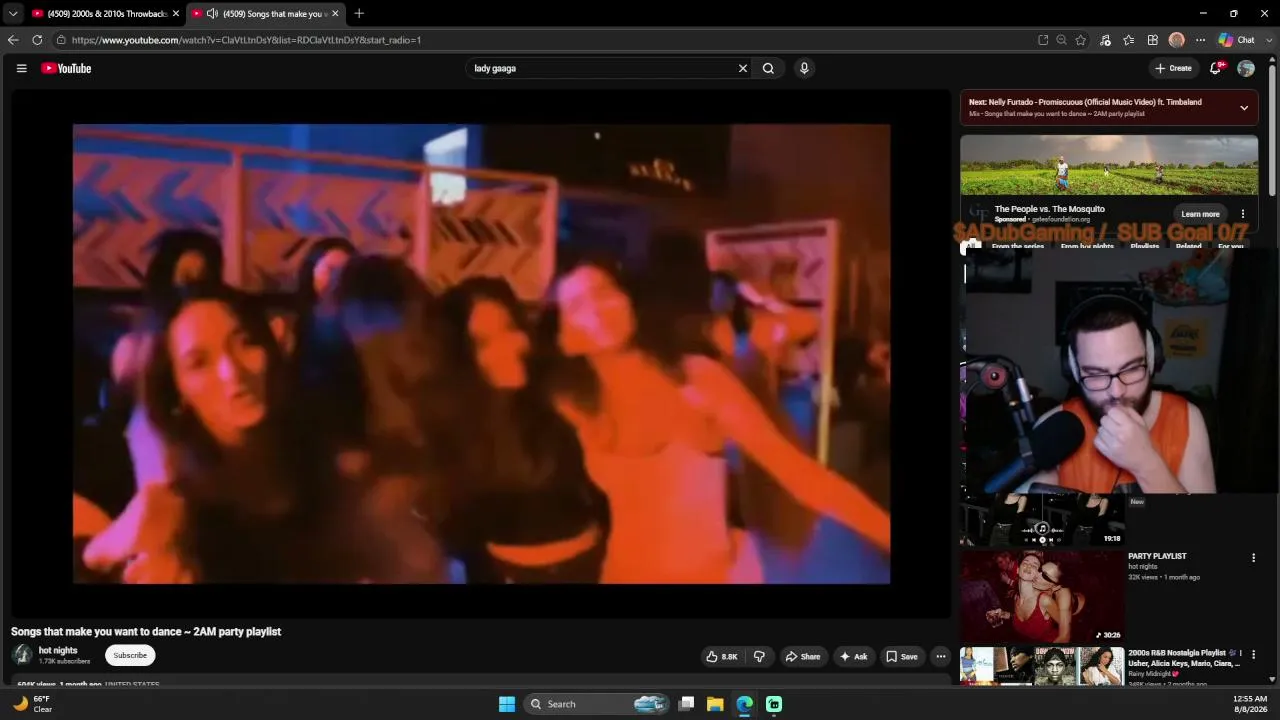This screenshot has width=1280, height=720.
Task: Open the YouTube guide hamburger menu
Action: [x=21, y=68]
